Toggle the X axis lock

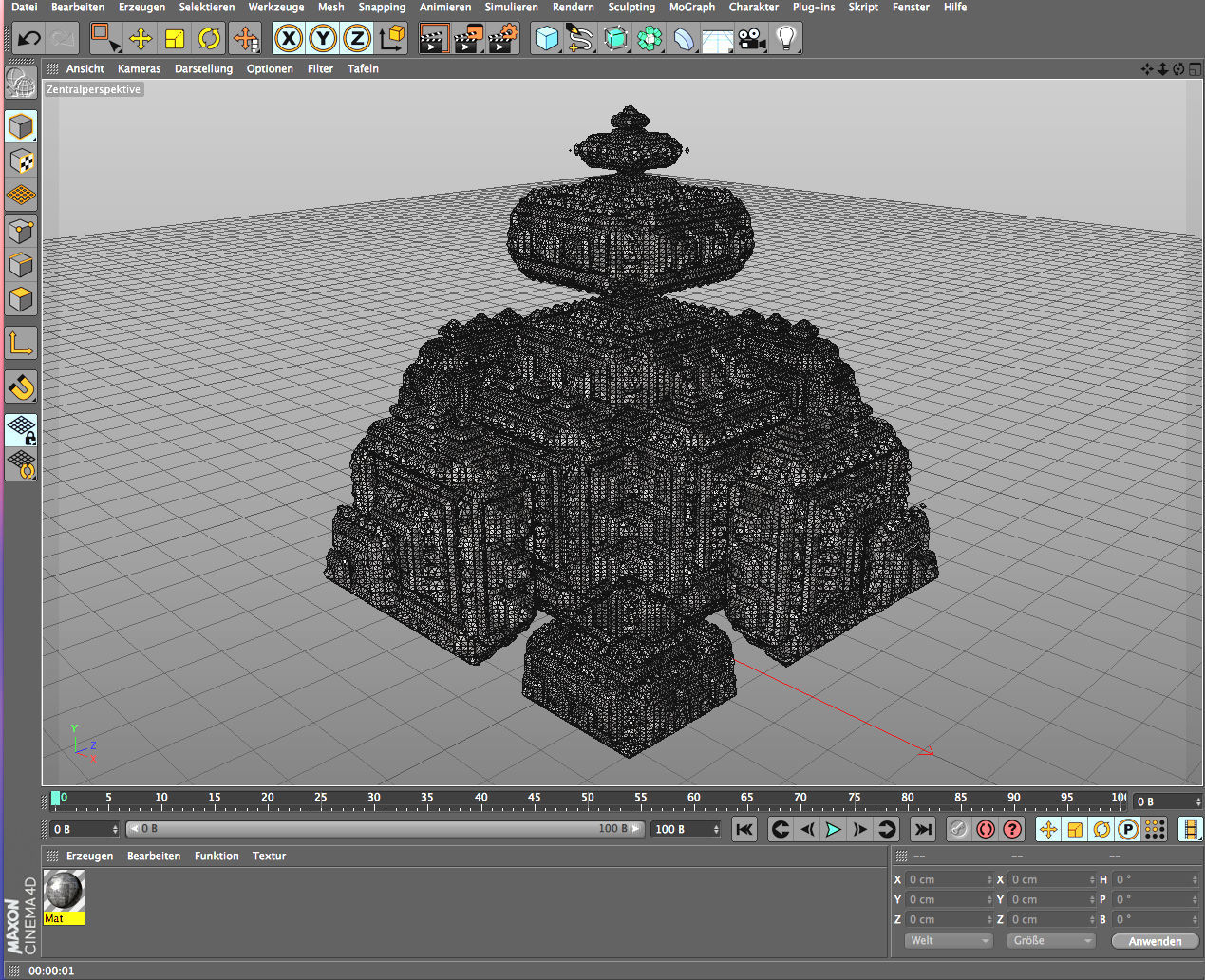pyautogui.click(x=288, y=38)
